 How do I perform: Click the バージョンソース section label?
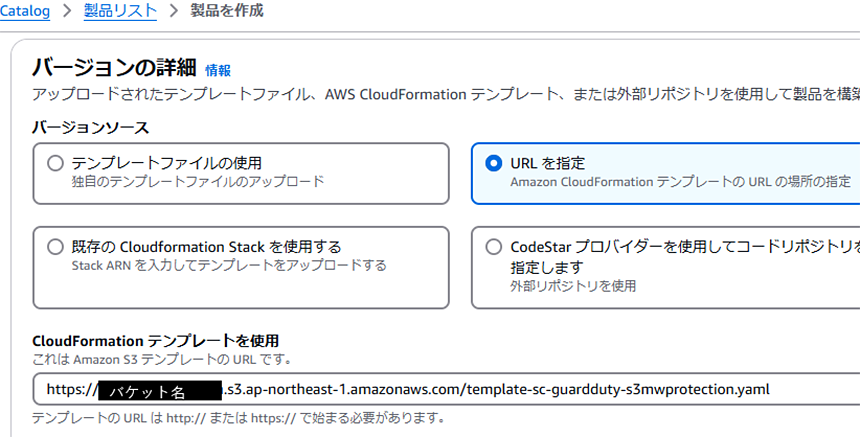click(90, 128)
